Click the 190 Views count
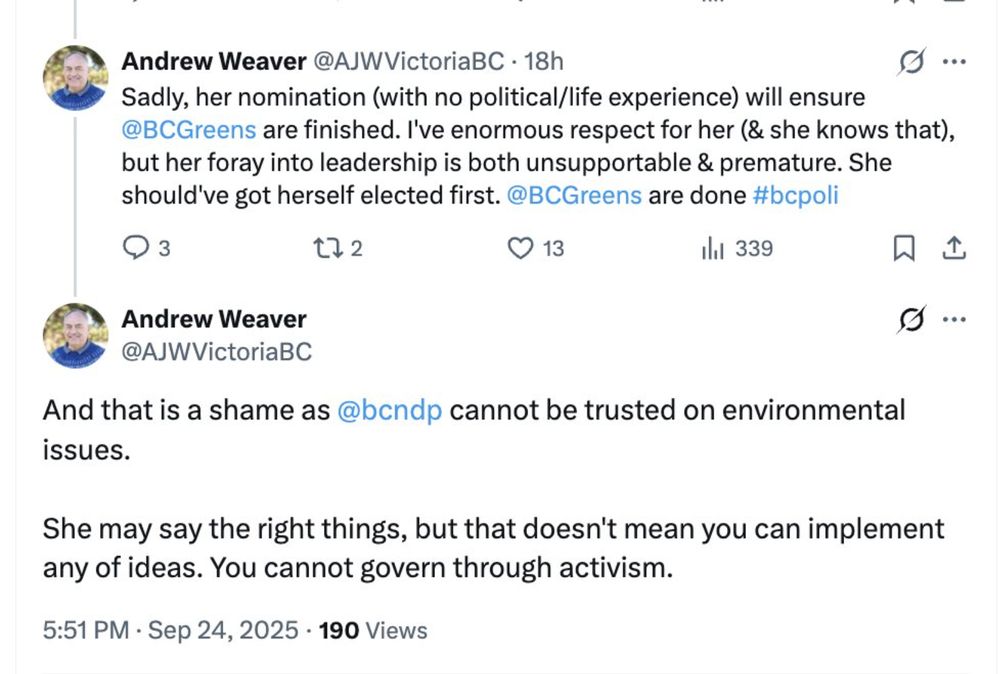Image resolution: width=1000 pixels, height=674 pixels. (x=372, y=630)
